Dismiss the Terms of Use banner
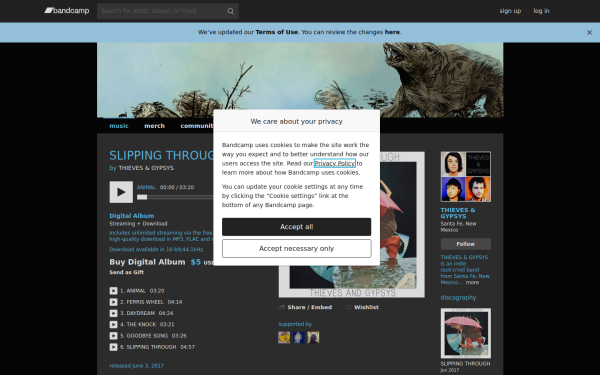This screenshot has width=600, height=375. pyautogui.click(x=589, y=33)
